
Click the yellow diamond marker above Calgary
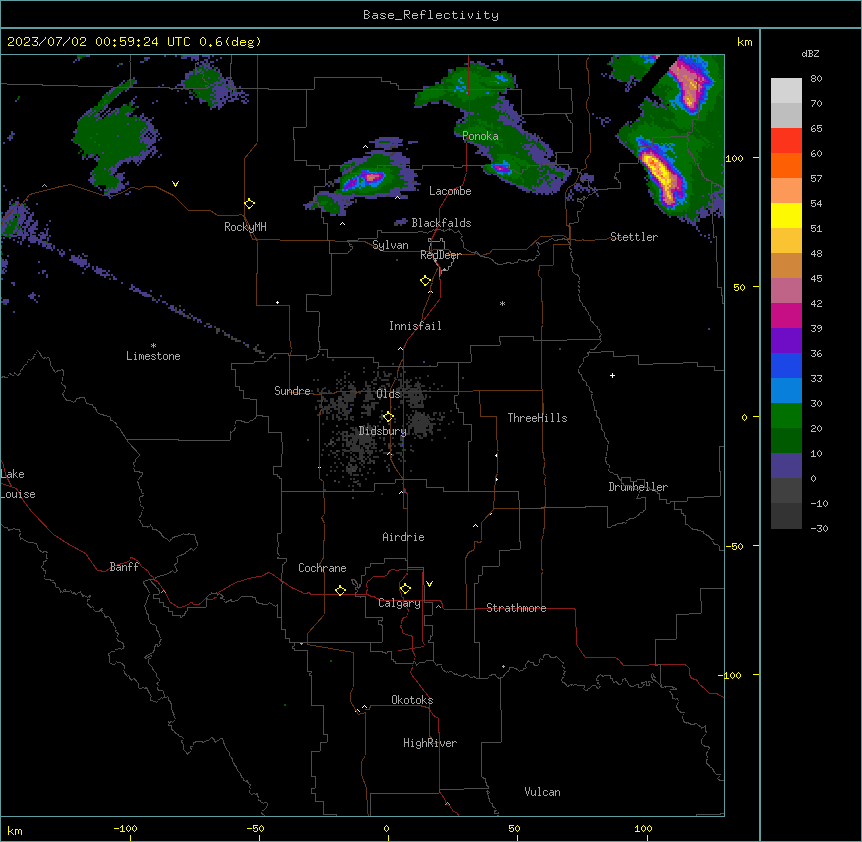pos(405,589)
